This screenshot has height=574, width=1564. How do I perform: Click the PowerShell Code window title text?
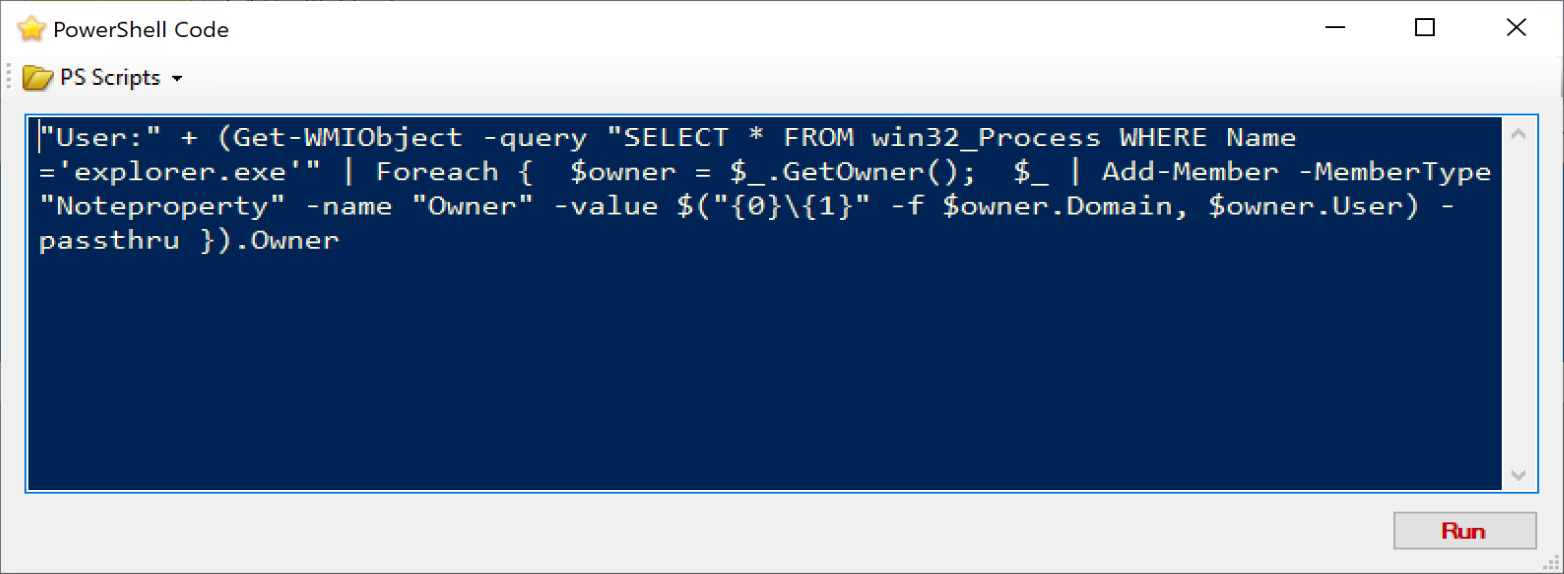pyautogui.click(x=142, y=30)
